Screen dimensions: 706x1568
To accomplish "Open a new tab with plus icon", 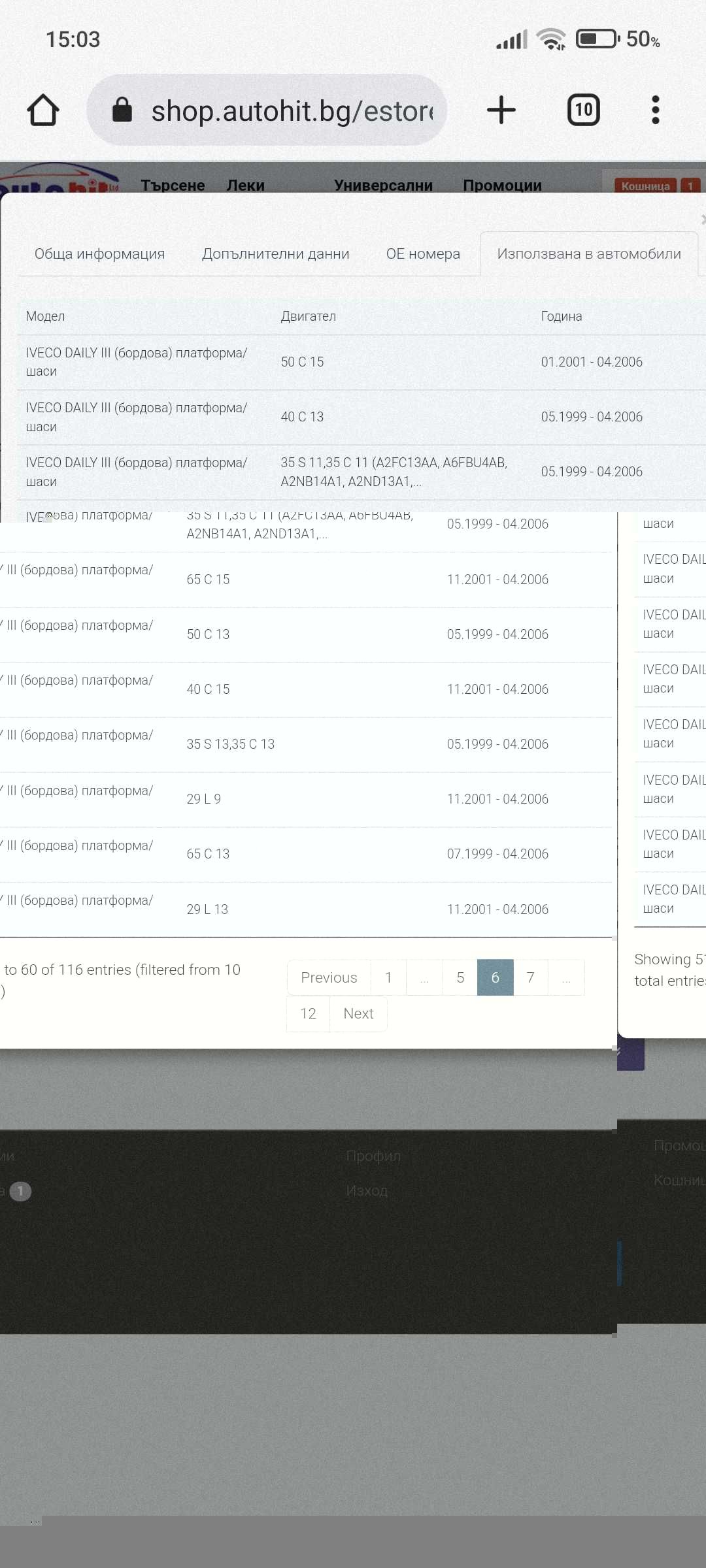I will [501, 110].
